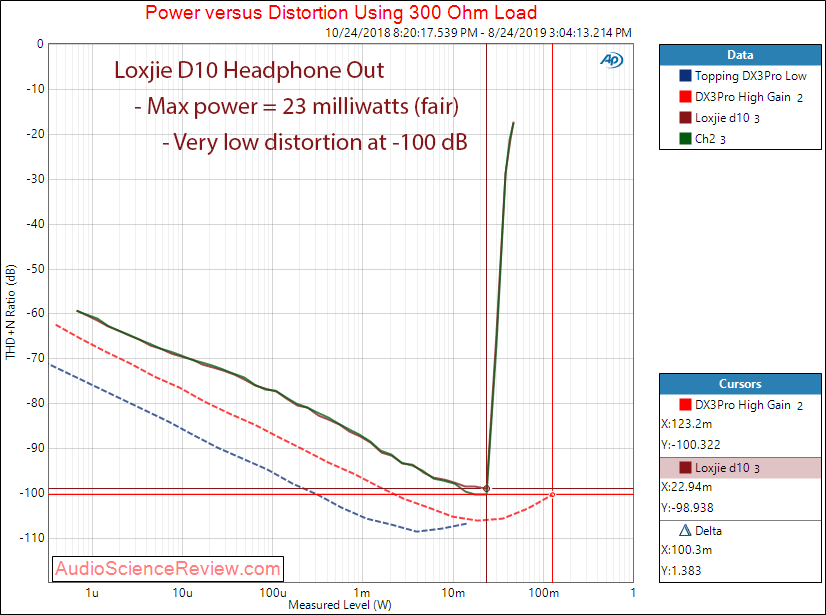826x615 pixels.
Task: Click the Delta triangle icon in Cursors
Action: (x=685, y=531)
